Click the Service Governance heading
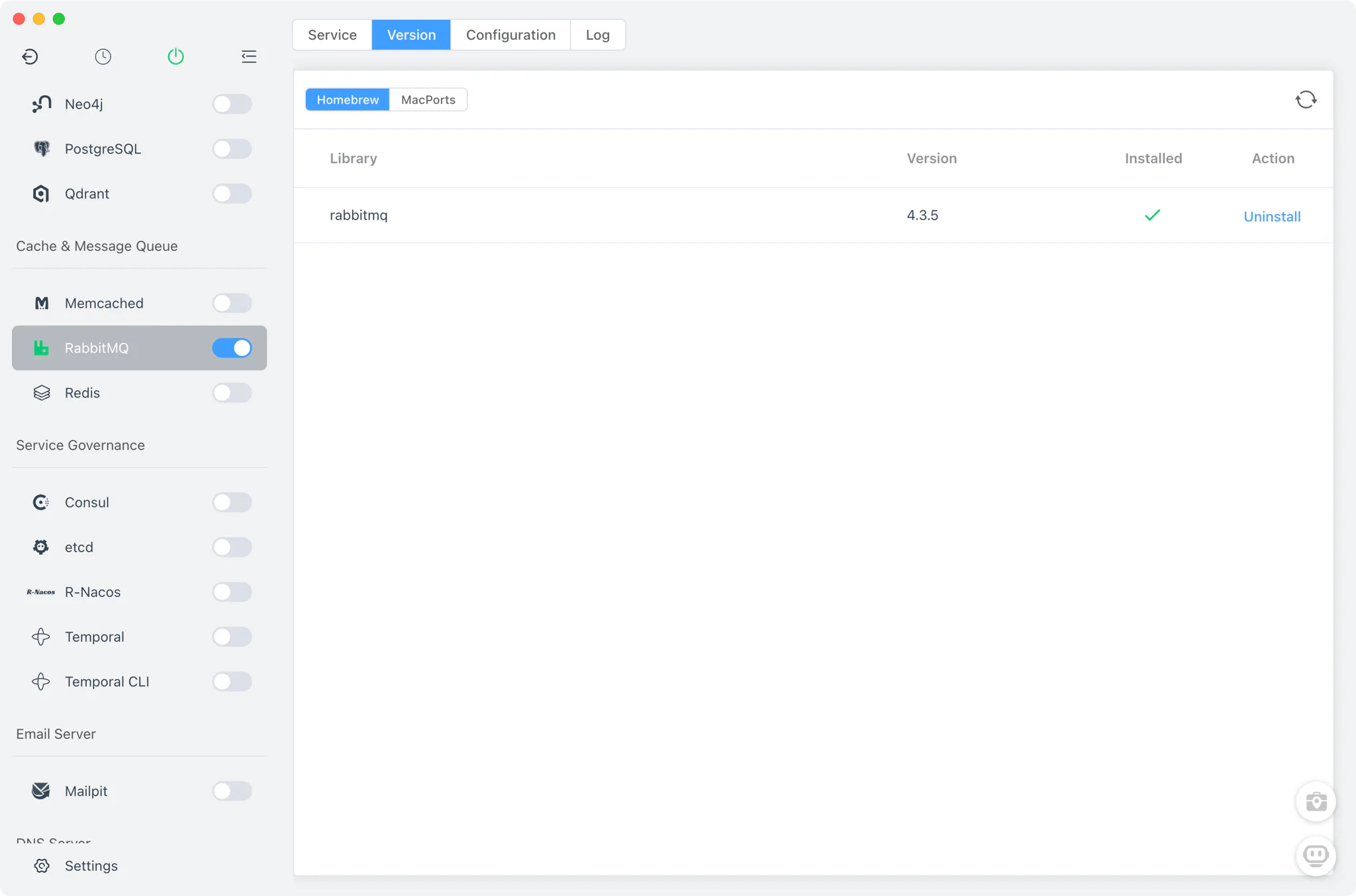This screenshot has height=896, width=1356. tap(80, 445)
